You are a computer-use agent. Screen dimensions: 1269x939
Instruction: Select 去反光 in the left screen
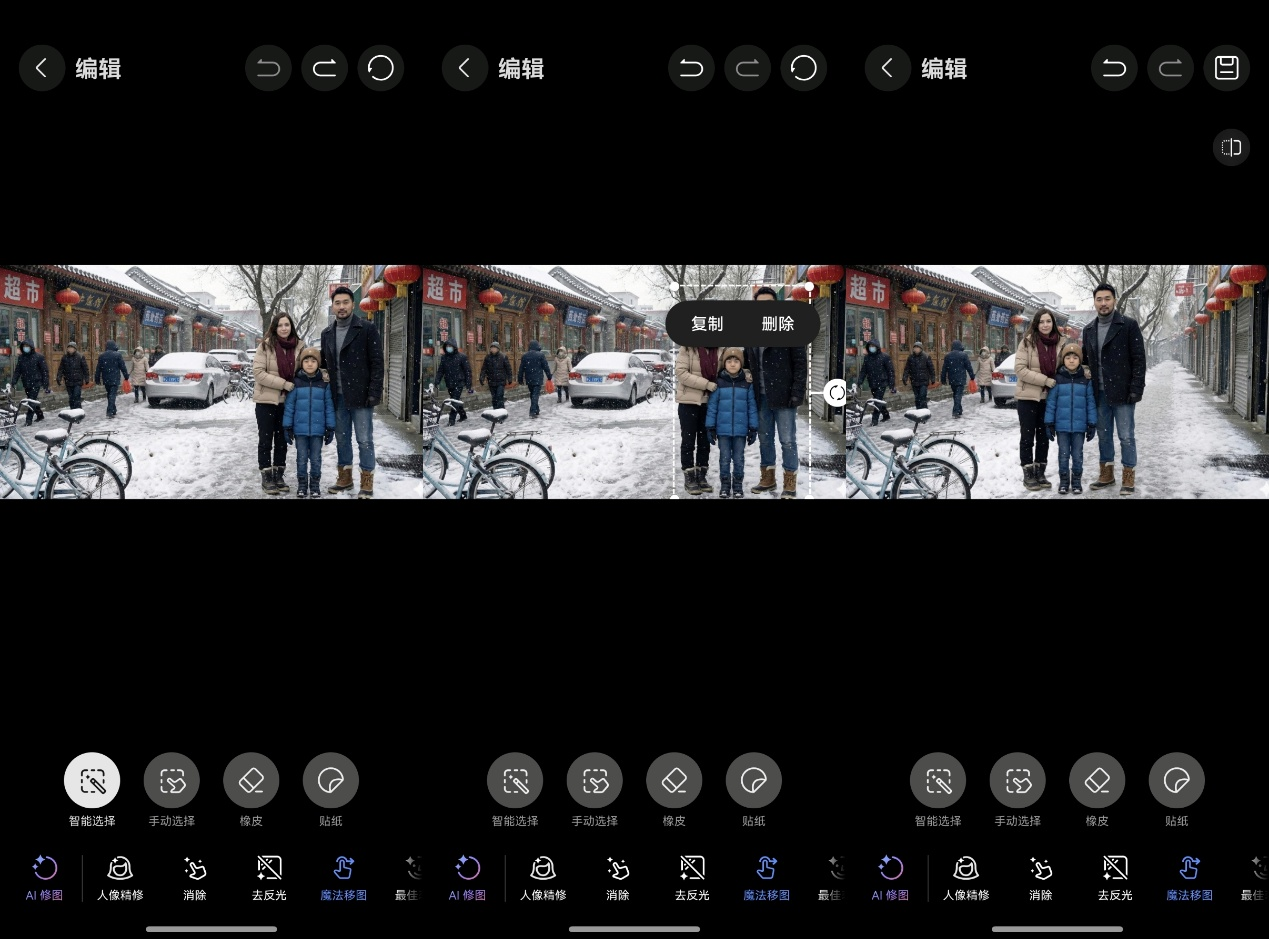(269, 877)
